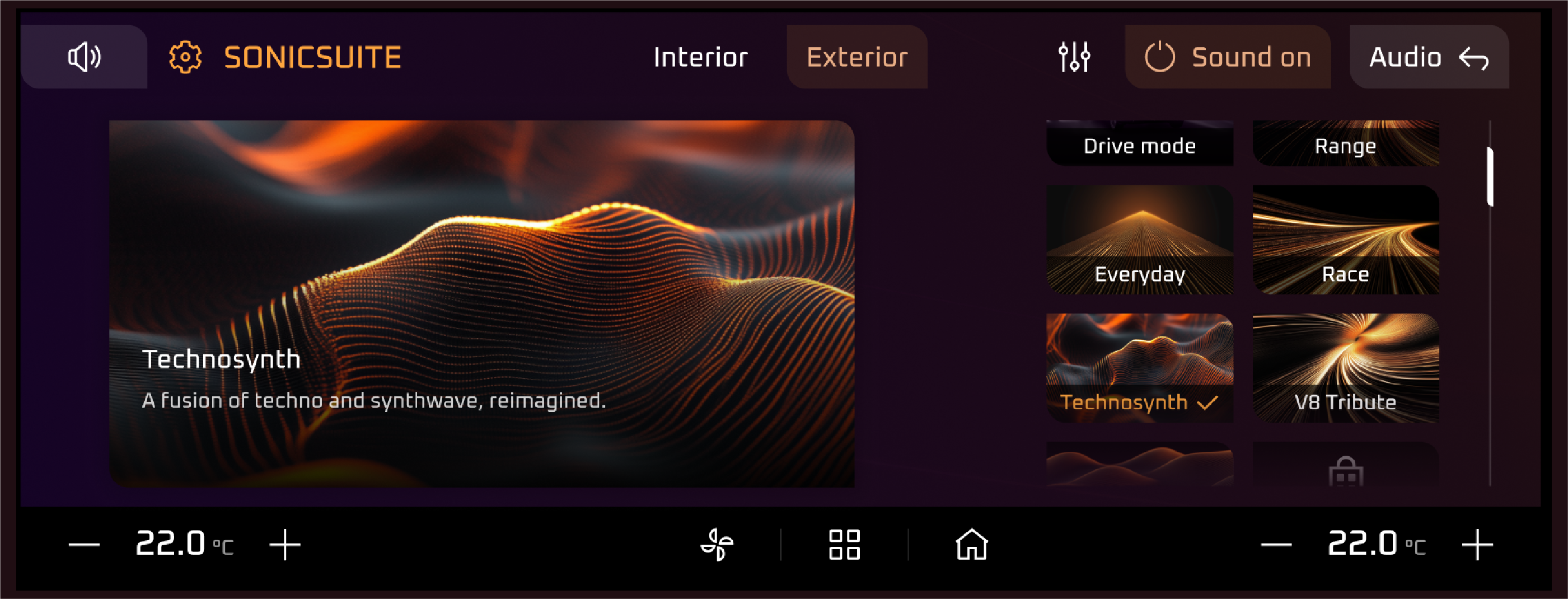
Task: Open the climate fan icon
Action: 717,544
